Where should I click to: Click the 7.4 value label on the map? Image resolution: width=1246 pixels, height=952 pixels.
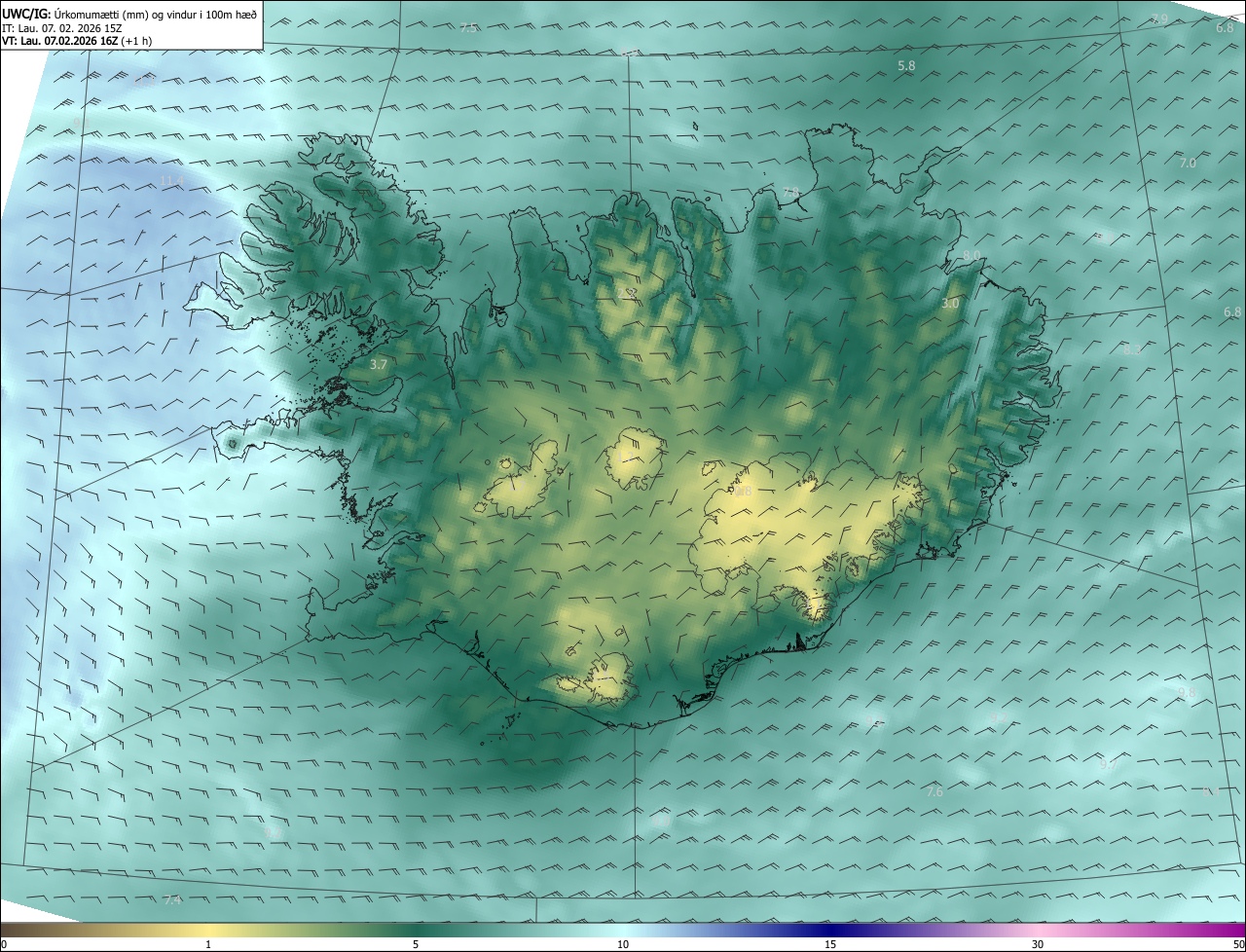coord(172,899)
